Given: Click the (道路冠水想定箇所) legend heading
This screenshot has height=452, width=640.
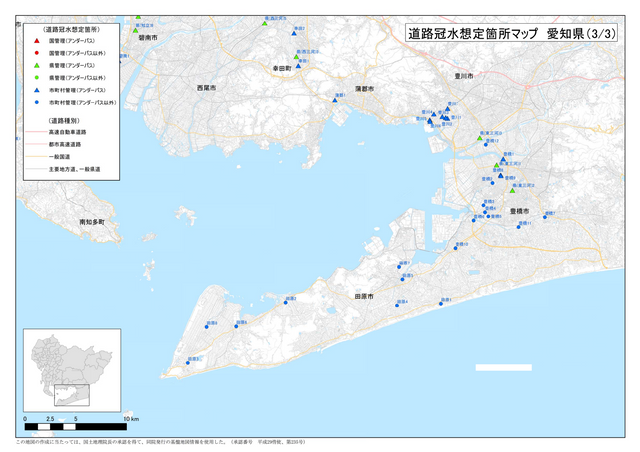Looking at the screenshot, I should (71, 29).
